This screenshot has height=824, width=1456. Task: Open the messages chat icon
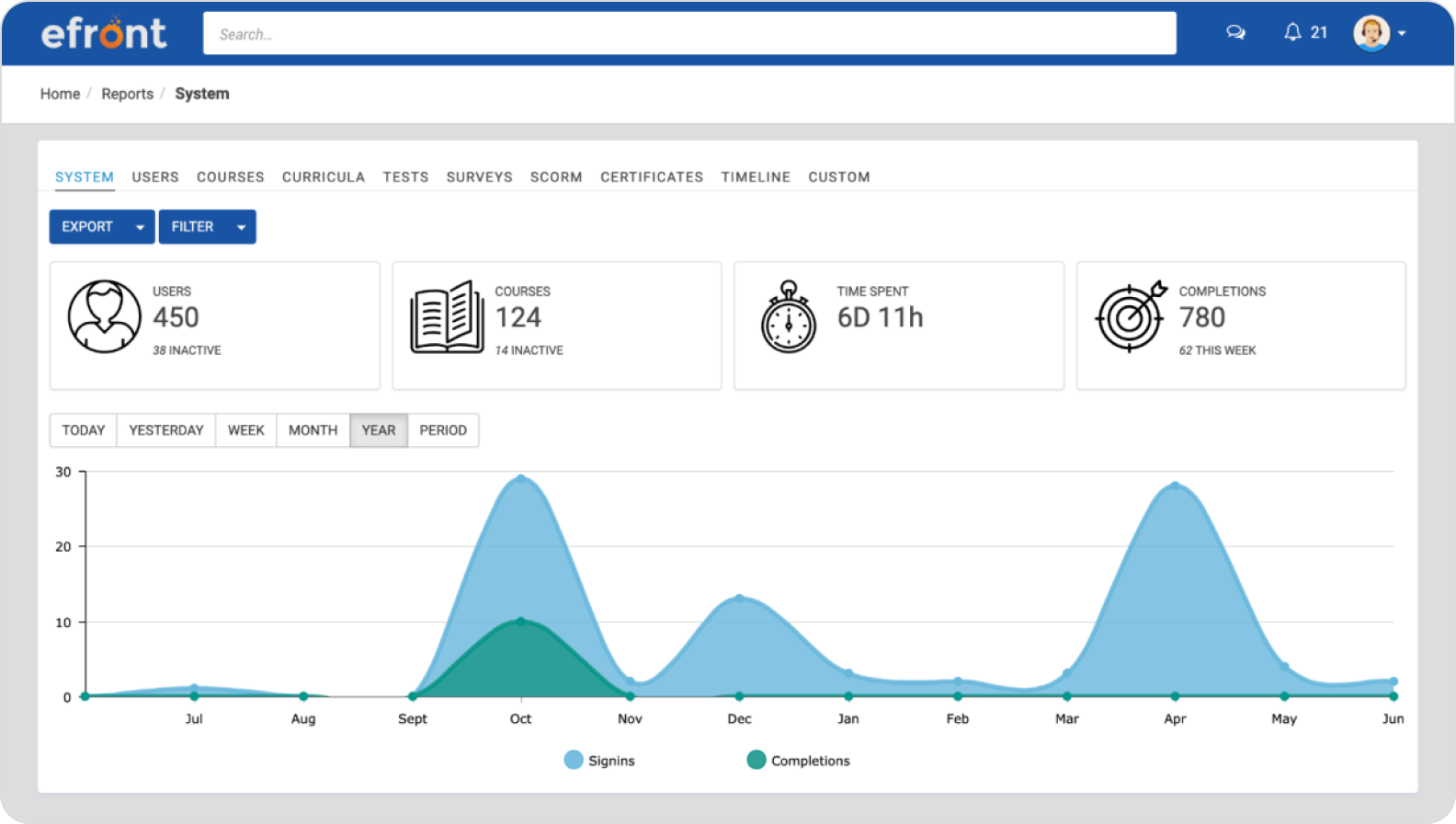[1235, 33]
